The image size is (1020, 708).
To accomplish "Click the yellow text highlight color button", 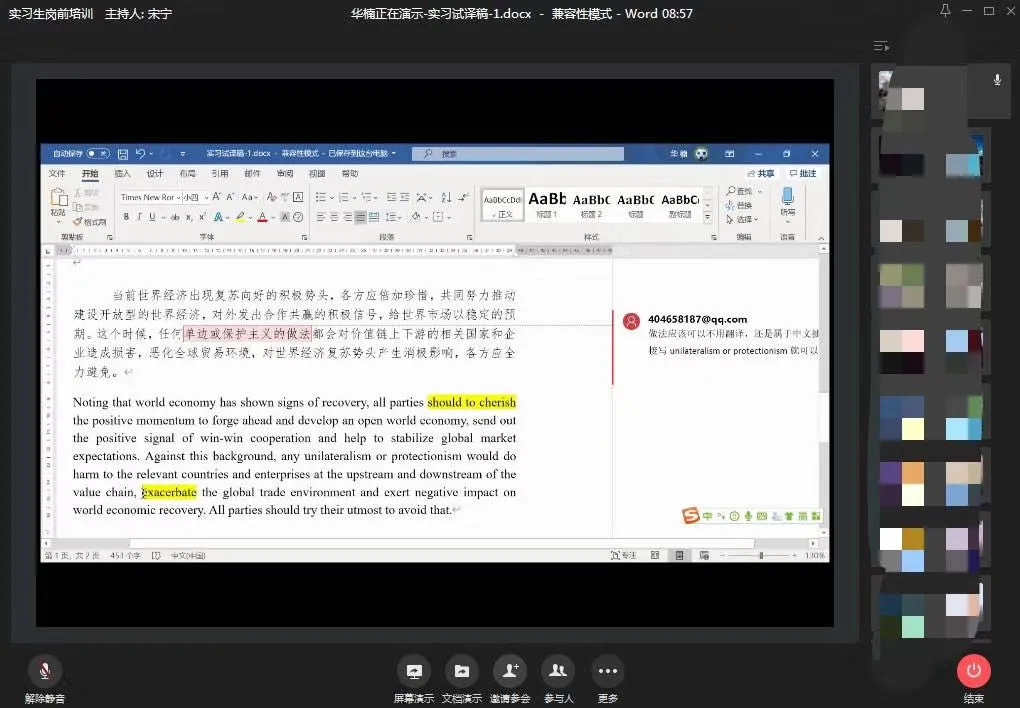I will [x=241, y=217].
